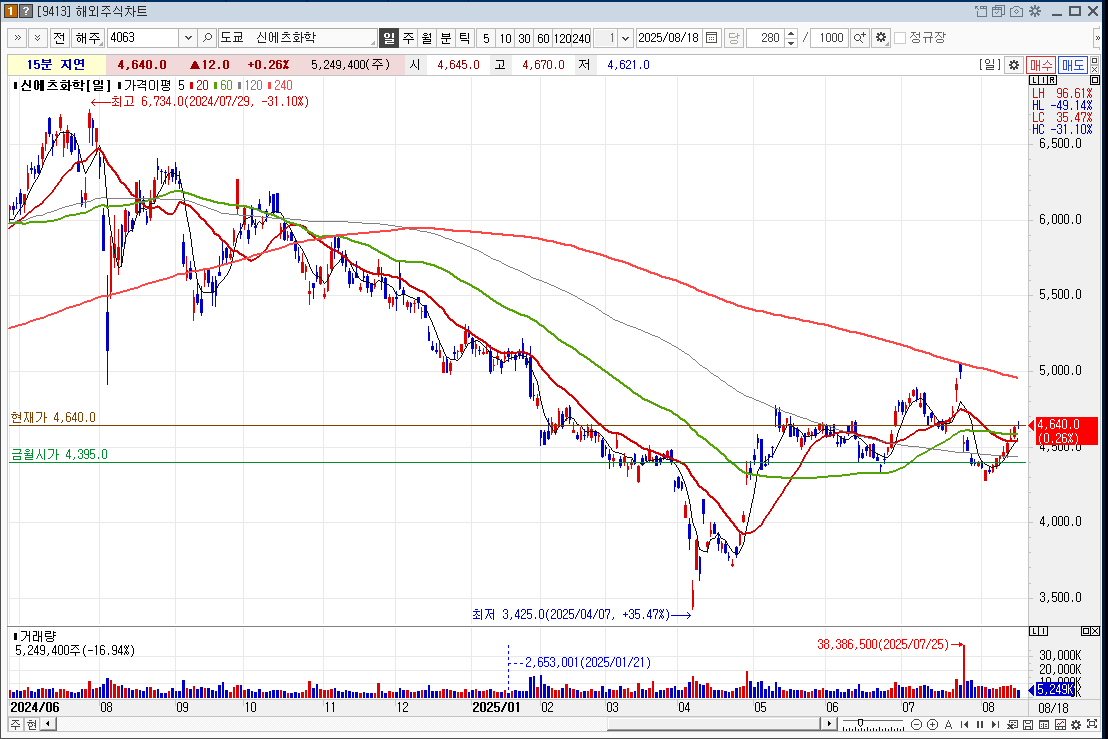This screenshot has height=739, width=1108.
Task: Switch chart to 주 (weekly) period
Action: [x=408, y=38]
